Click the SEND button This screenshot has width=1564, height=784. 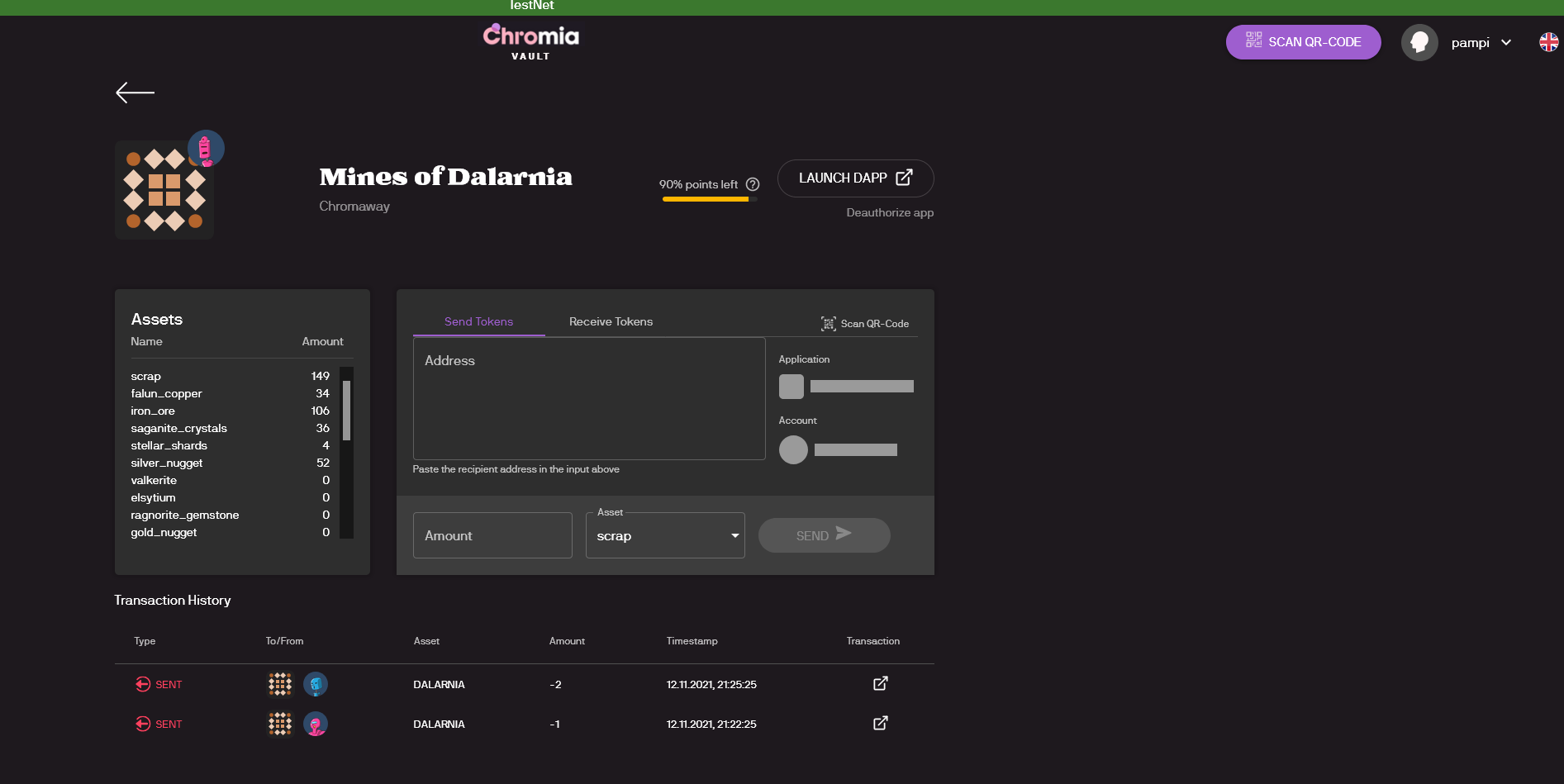(x=824, y=535)
